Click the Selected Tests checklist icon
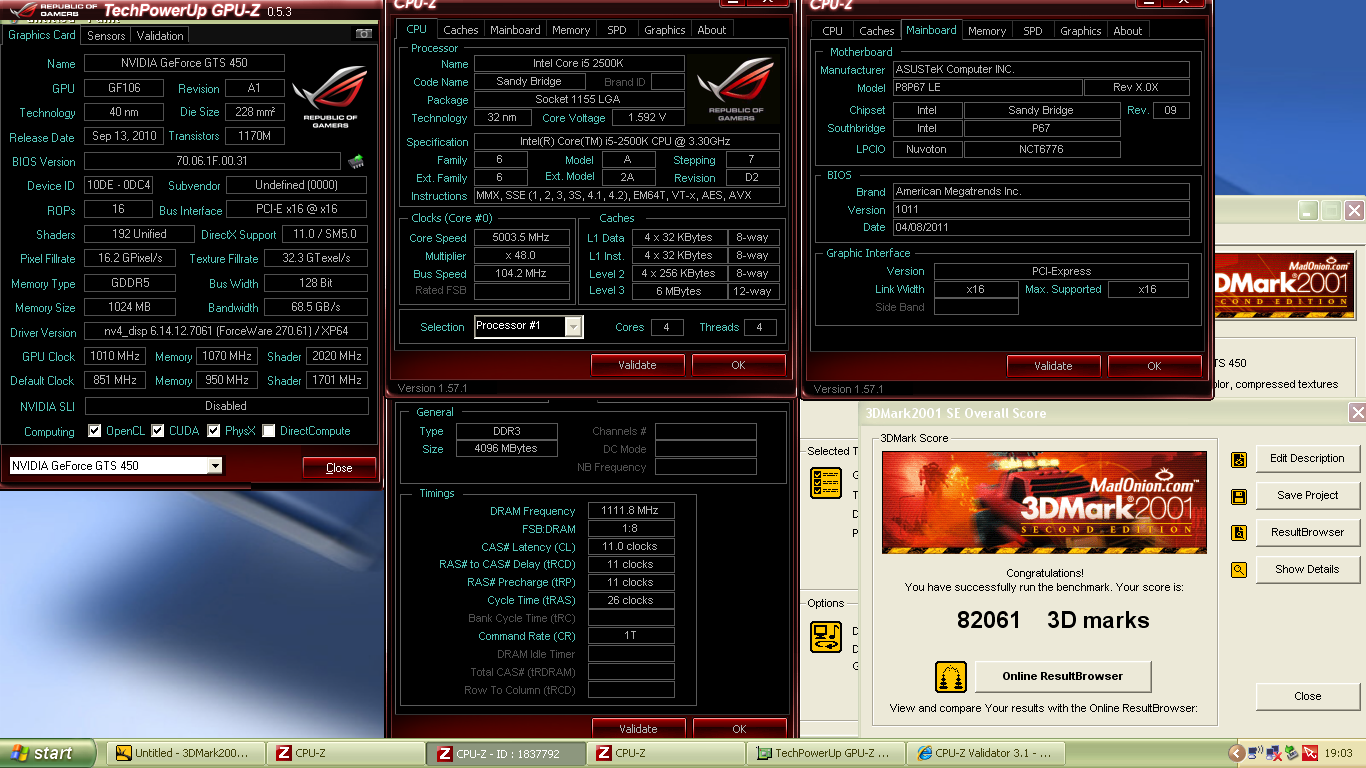The width and height of the screenshot is (1366, 768). point(825,484)
